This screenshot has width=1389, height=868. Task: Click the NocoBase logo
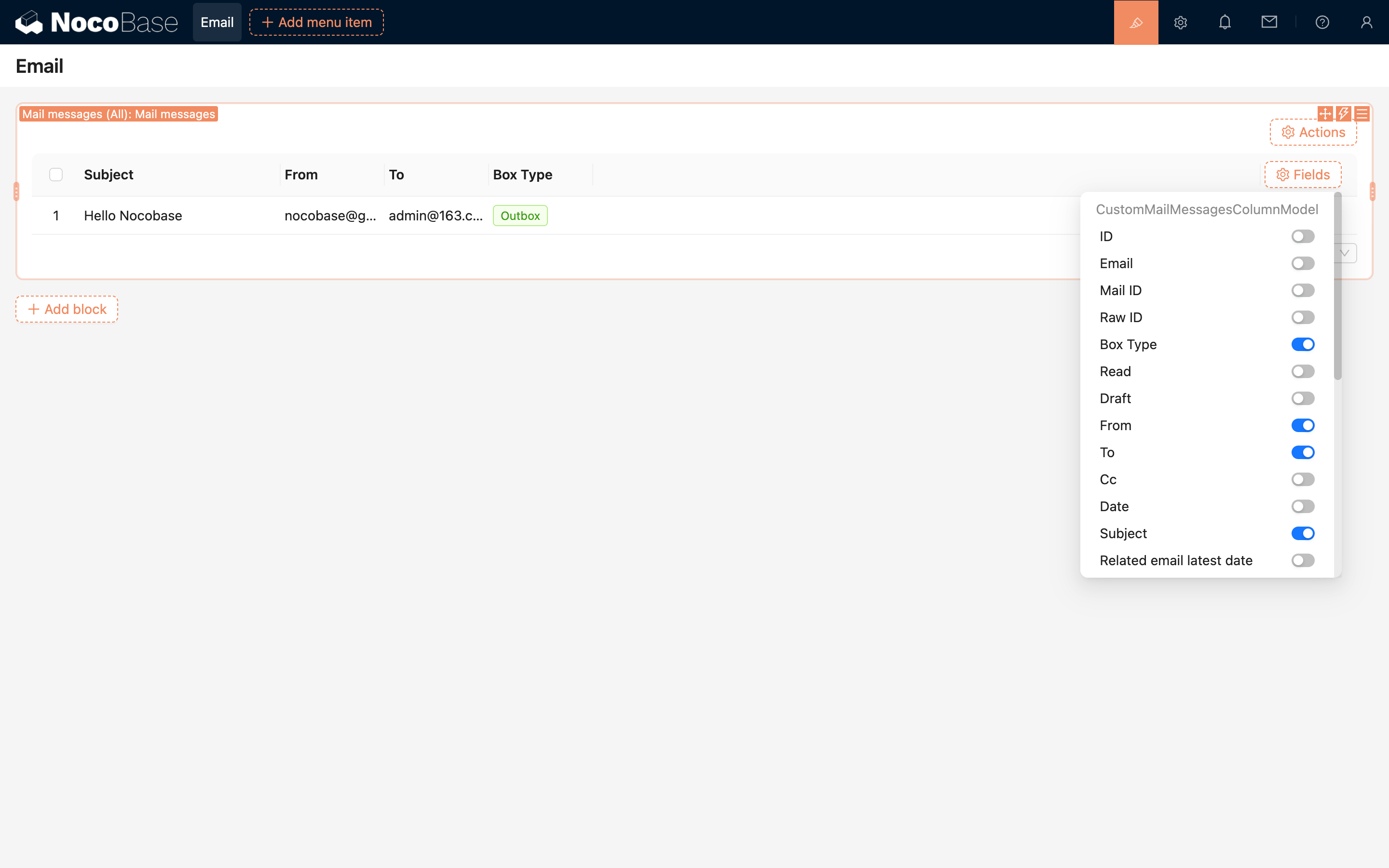(96, 22)
